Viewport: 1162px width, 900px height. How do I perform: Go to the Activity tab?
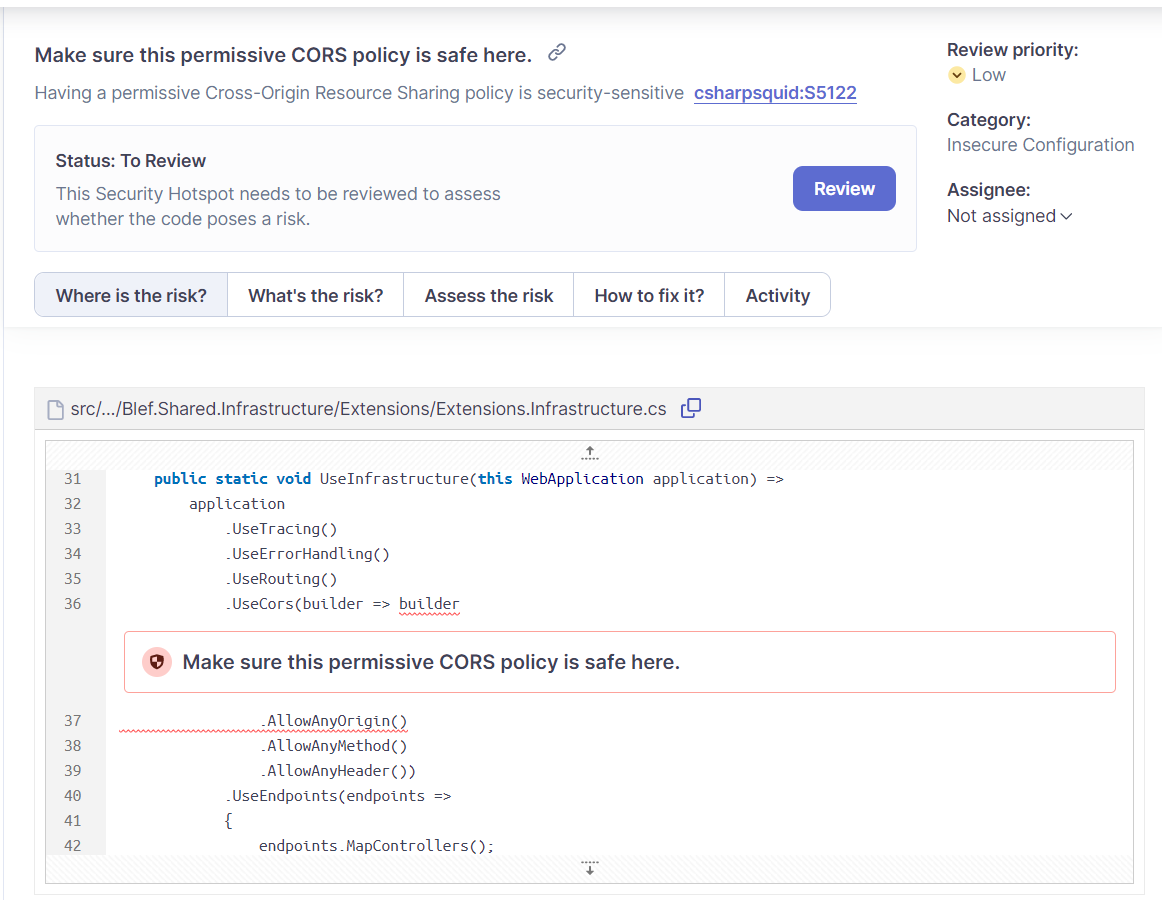tap(777, 295)
